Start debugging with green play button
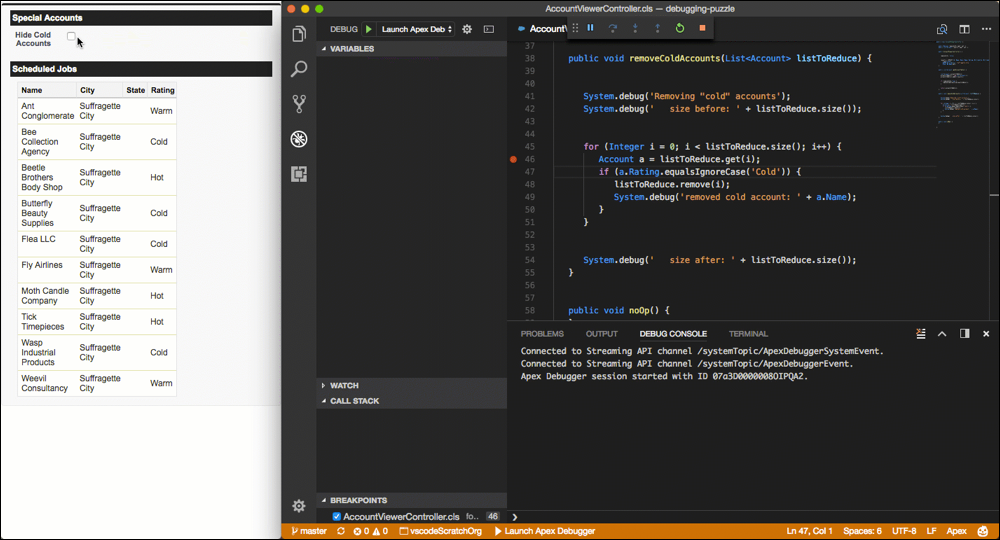This screenshot has width=1000, height=540. coord(369,29)
